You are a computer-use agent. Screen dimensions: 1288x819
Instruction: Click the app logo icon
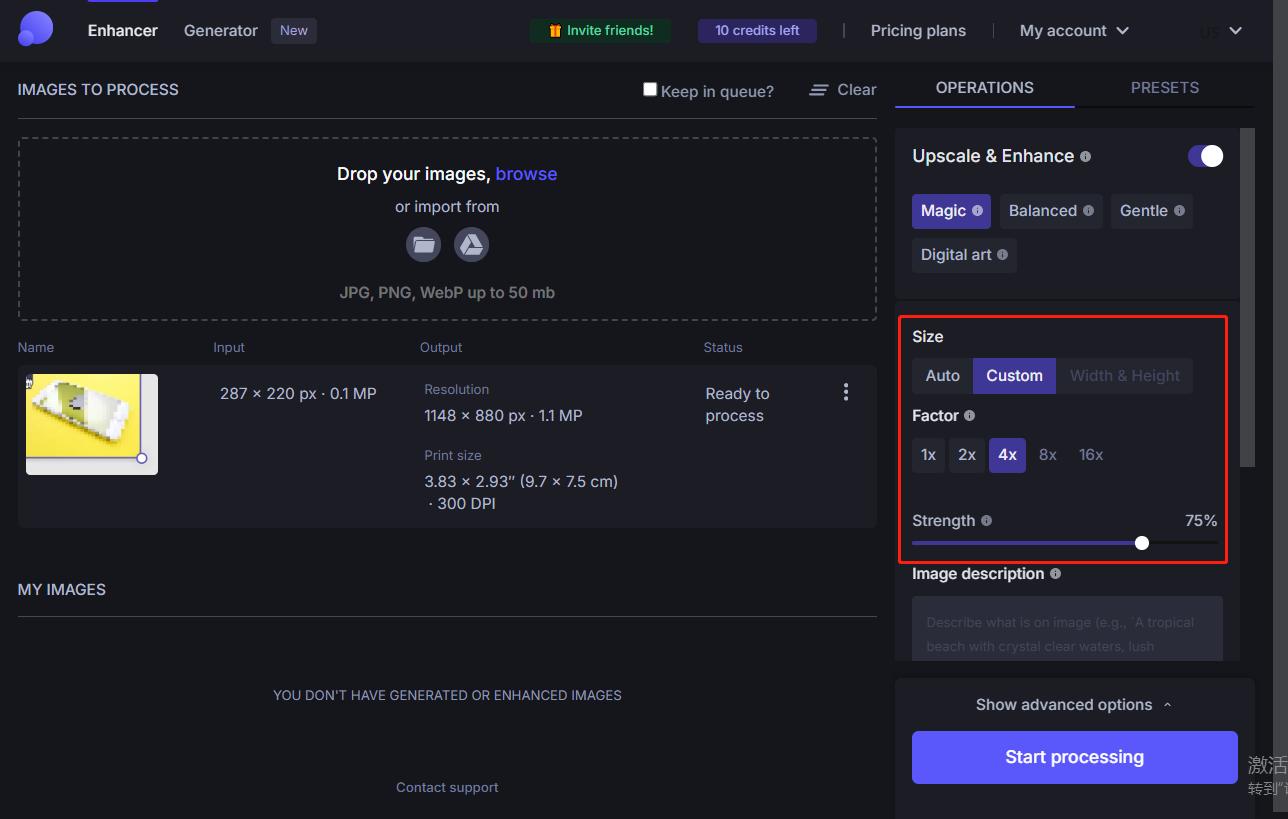[35, 29]
